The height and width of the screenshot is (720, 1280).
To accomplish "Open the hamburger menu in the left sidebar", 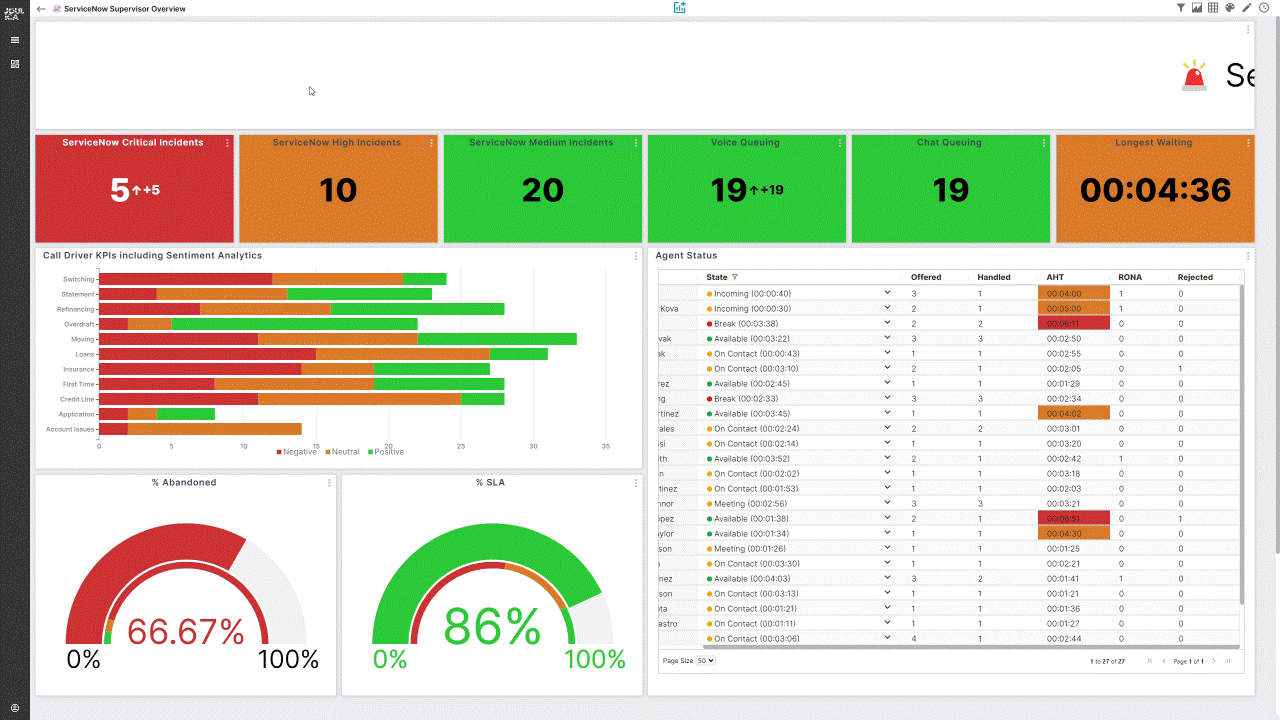I will 15,40.
